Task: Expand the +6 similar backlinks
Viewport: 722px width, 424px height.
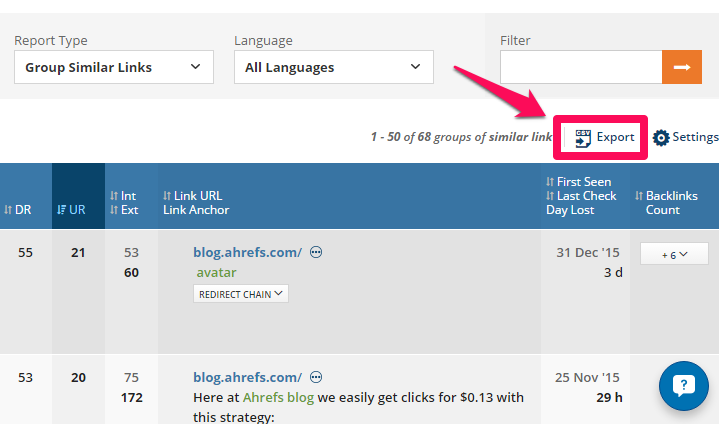Action: point(674,254)
